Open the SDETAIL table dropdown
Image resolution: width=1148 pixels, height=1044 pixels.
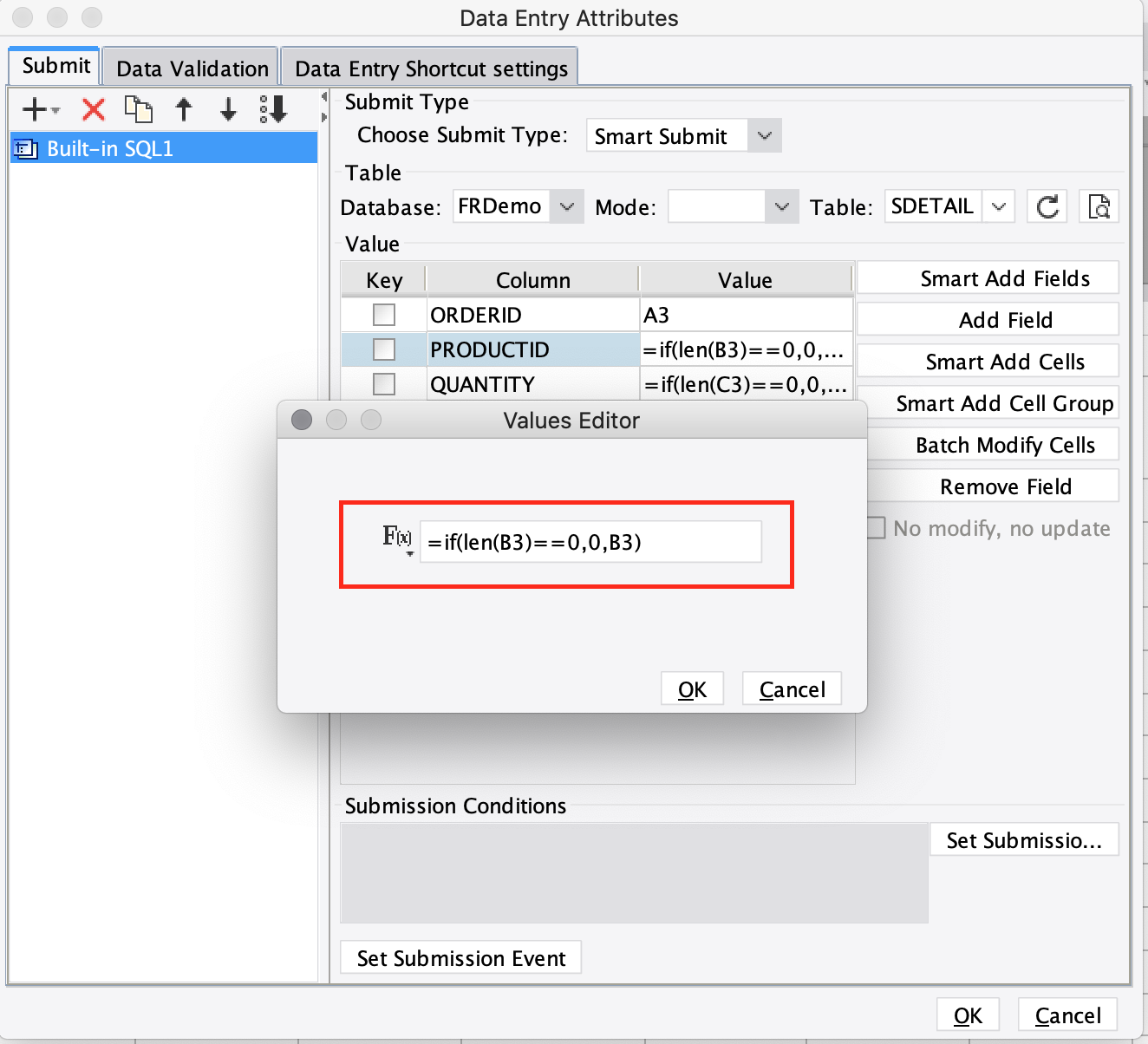point(998,206)
